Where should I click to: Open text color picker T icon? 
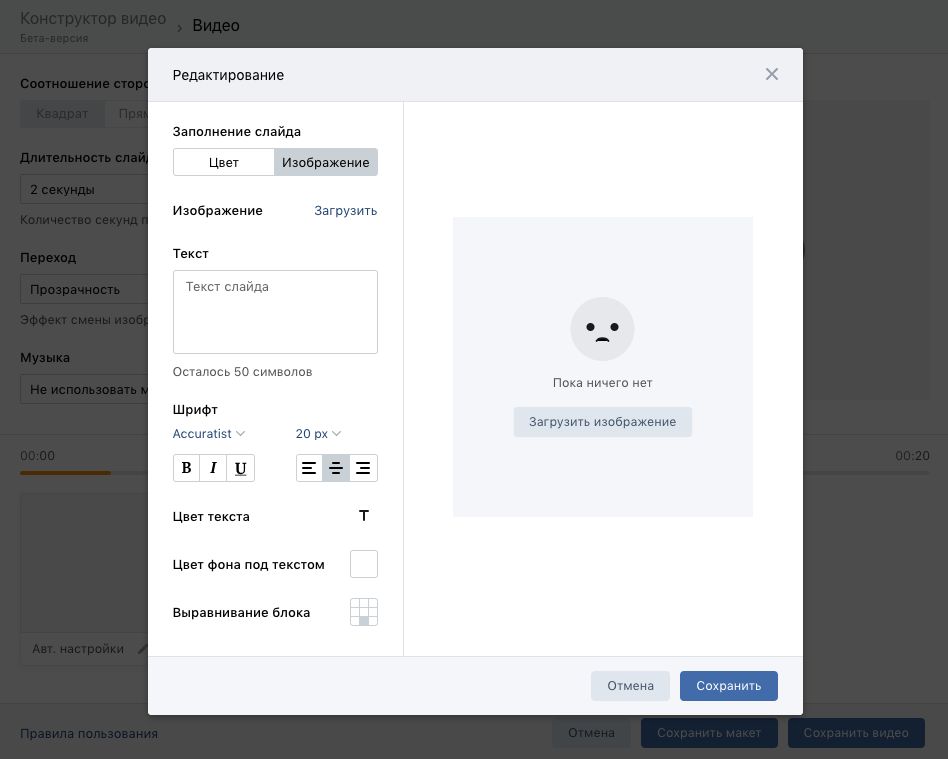pyautogui.click(x=364, y=516)
